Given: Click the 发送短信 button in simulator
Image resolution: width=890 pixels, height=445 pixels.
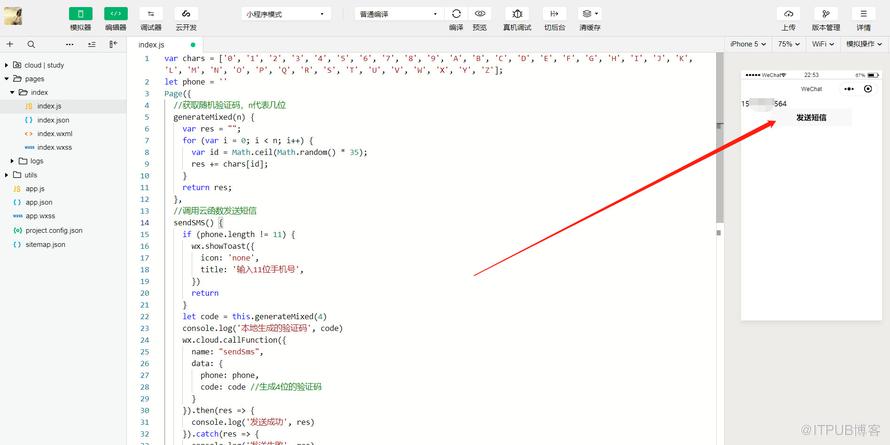Looking at the screenshot, I should pos(811,118).
